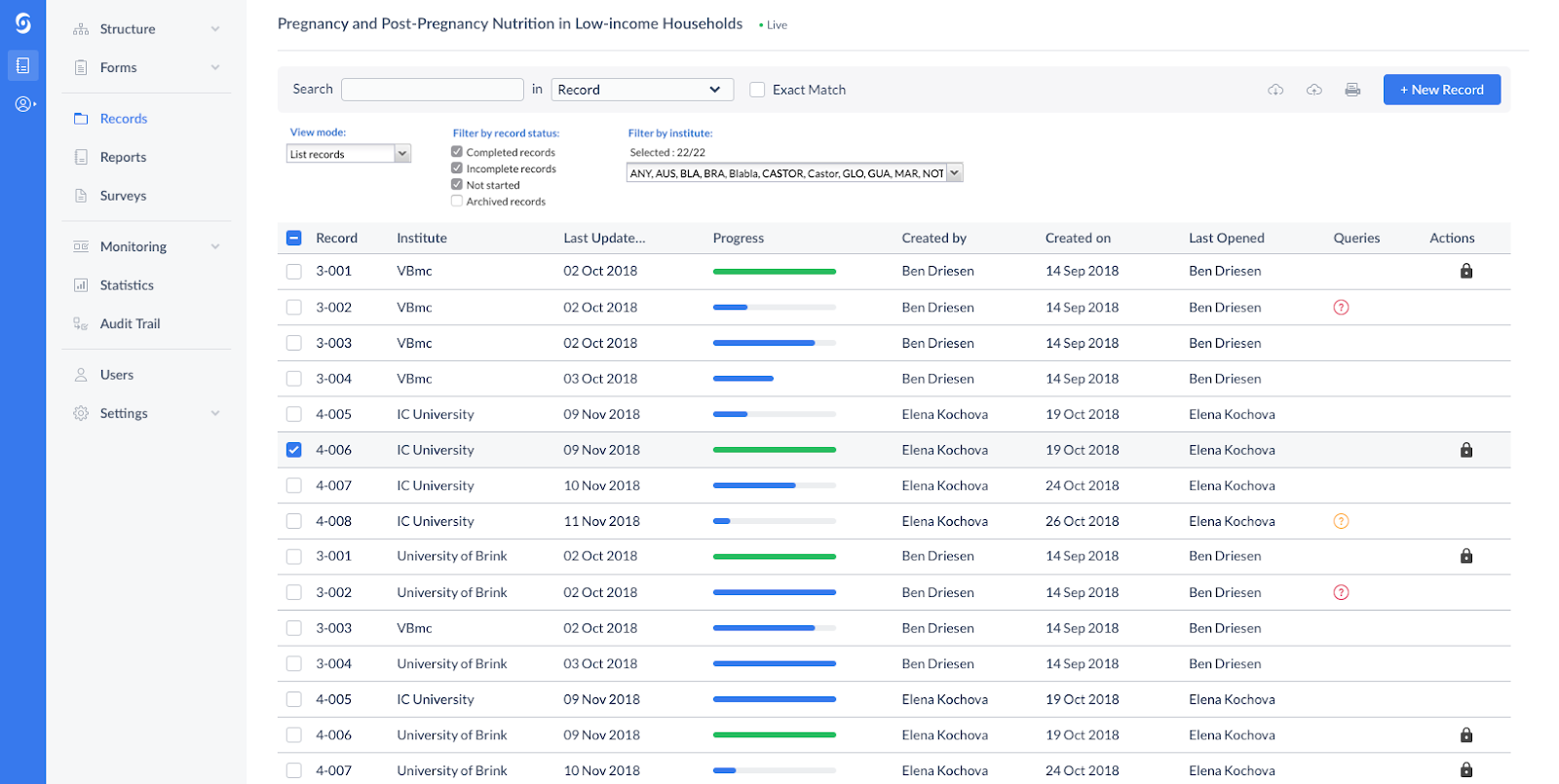Screen dimensions: 1559x784
Task: Click the orange query icon on 4-008 row
Action: coord(1341,521)
